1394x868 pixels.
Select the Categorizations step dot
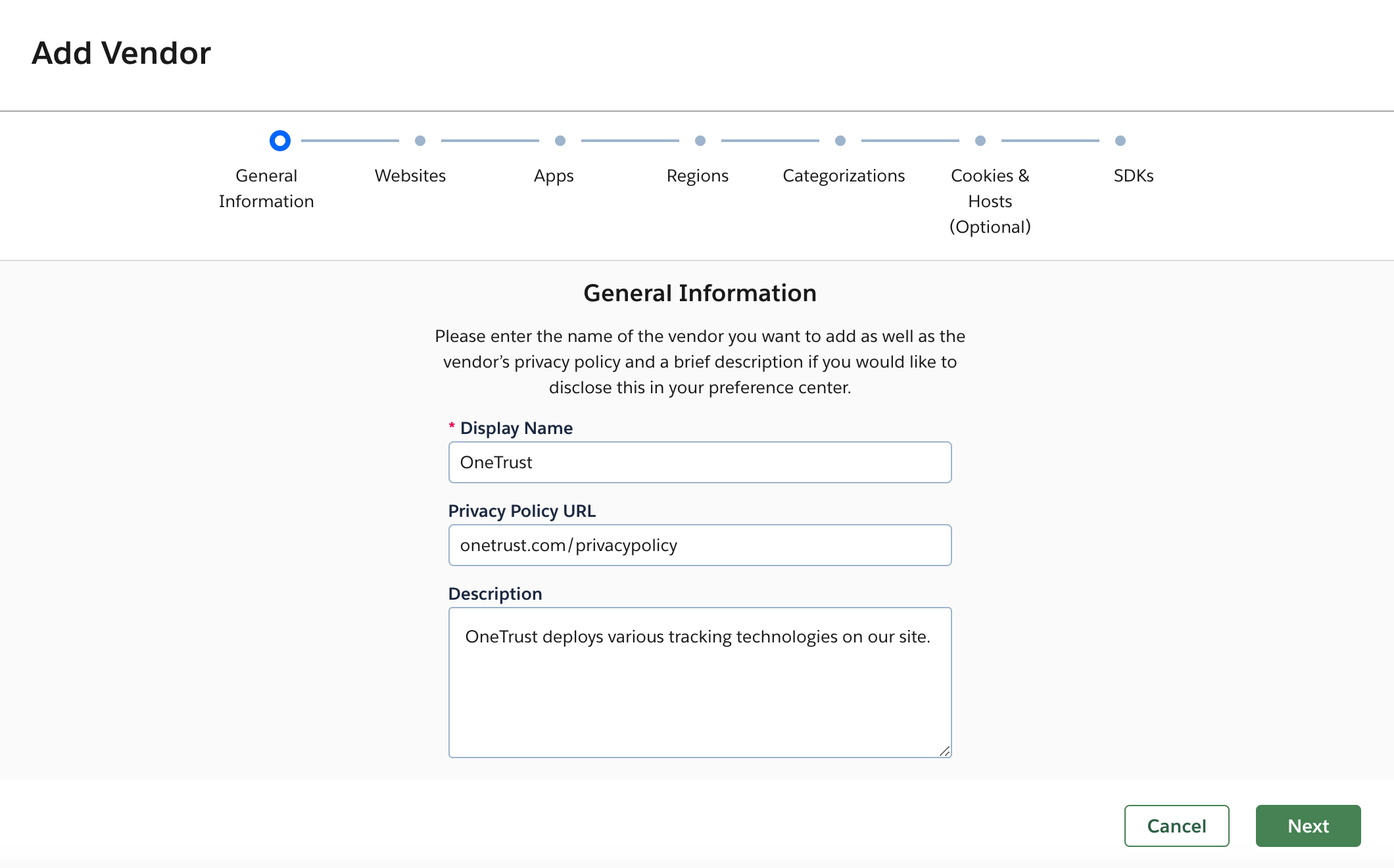pos(840,141)
